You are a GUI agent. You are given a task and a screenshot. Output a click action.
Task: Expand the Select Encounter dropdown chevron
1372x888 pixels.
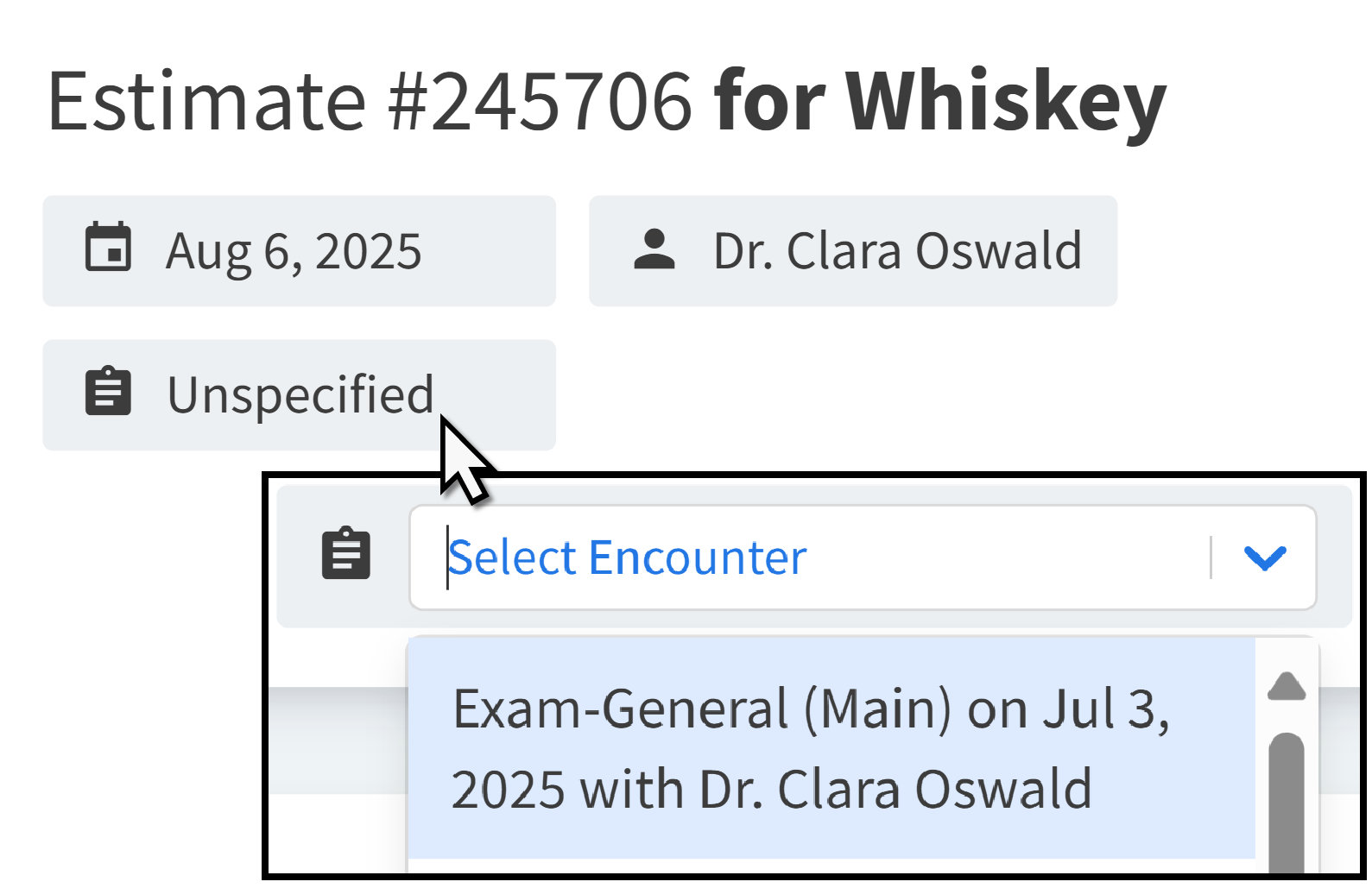pos(1265,557)
